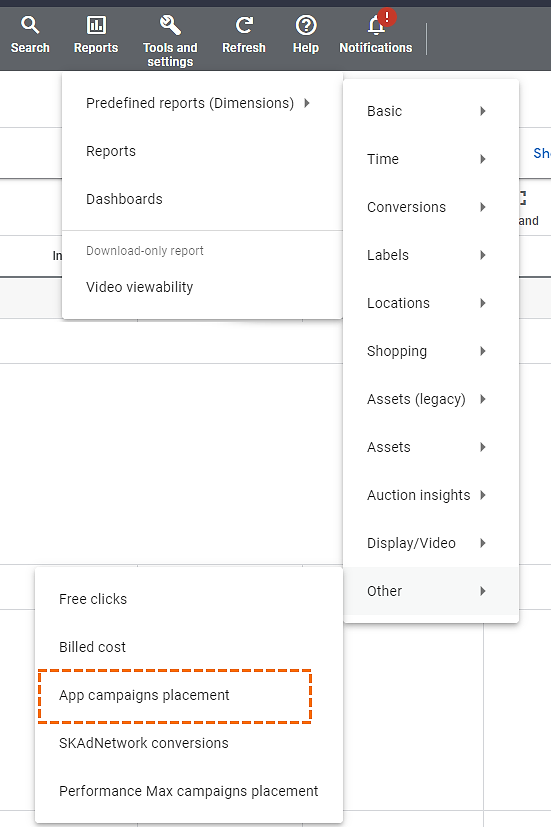551x827 pixels.
Task: Open Dashboards menu entry
Action: pos(202,199)
